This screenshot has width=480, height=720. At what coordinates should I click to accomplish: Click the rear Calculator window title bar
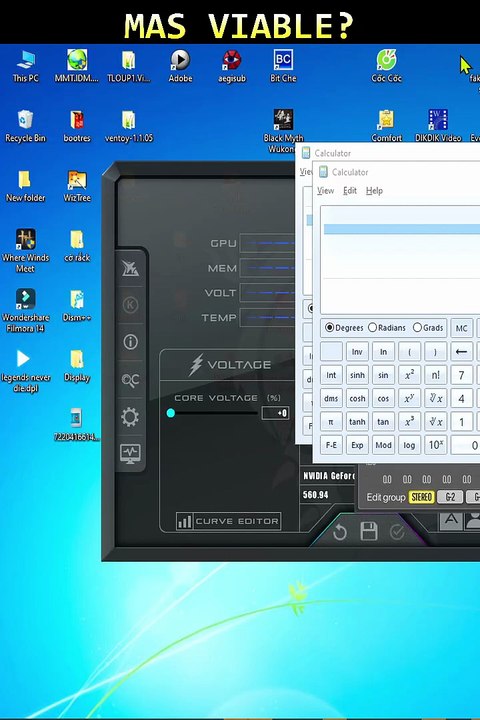pyautogui.click(x=388, y=152)
